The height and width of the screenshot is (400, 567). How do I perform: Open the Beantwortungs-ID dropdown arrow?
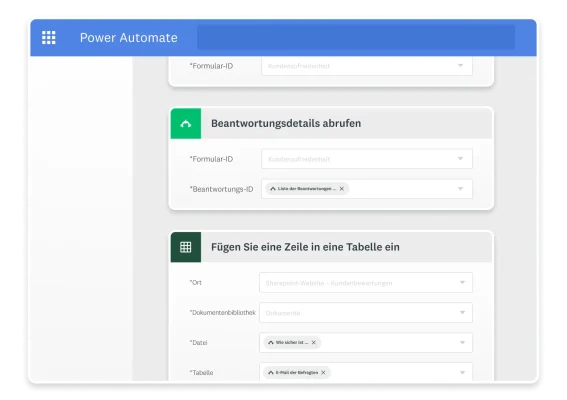point(460,189)
